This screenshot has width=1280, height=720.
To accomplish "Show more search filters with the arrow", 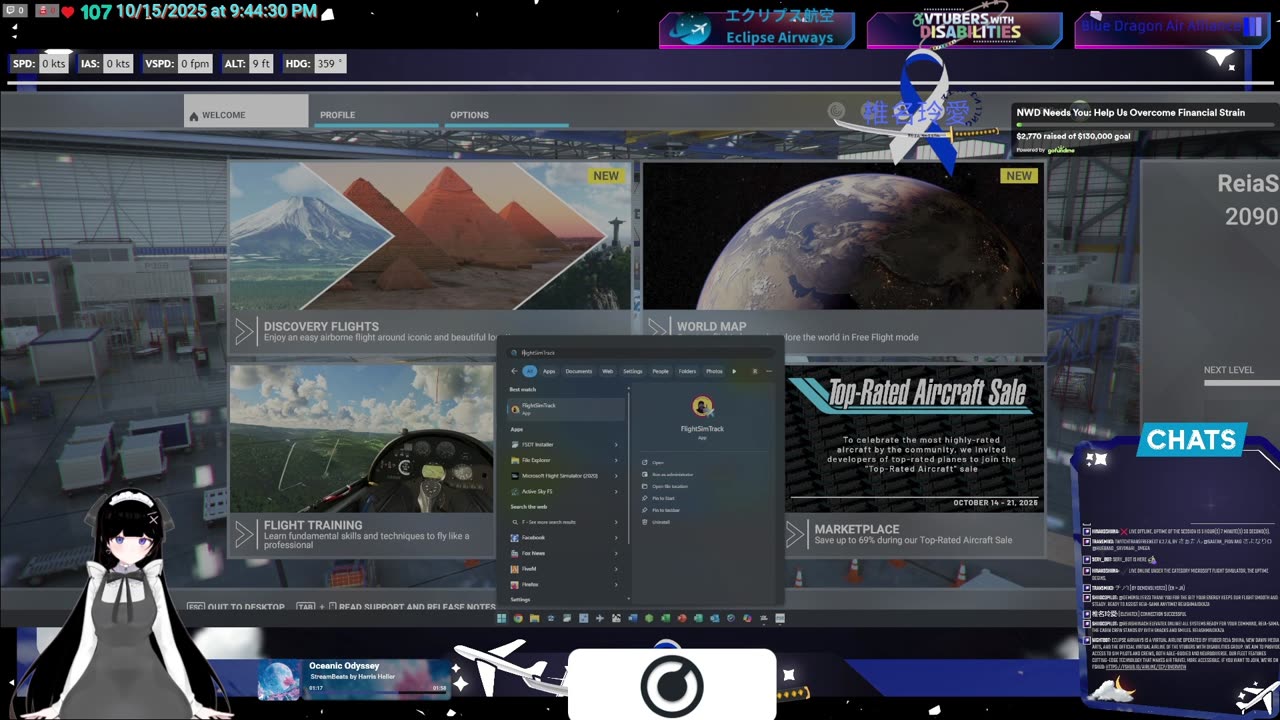I will (x=734, y=371).
